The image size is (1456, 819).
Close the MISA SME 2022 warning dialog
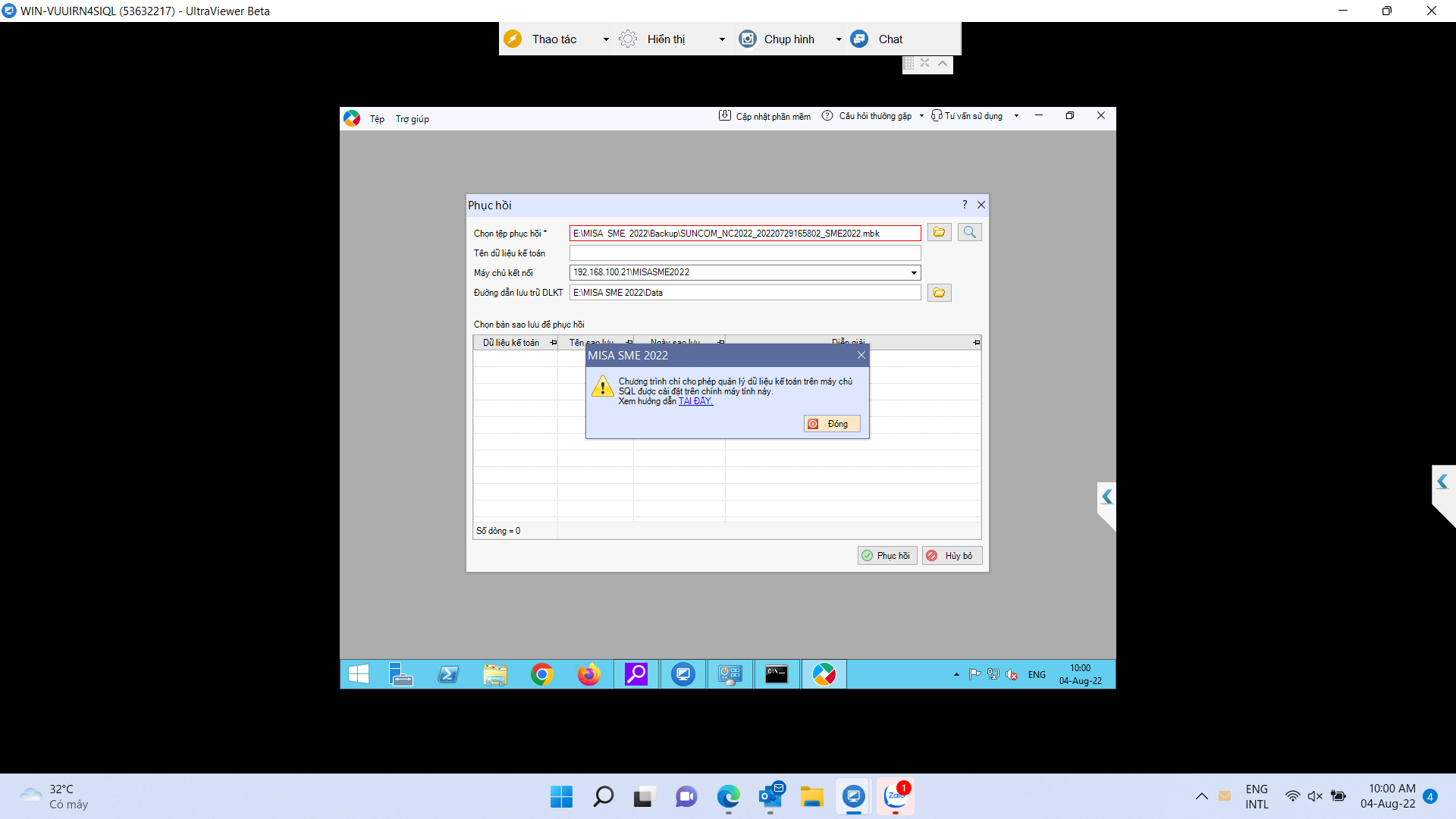pyautogui.click(x=861, y=355)
